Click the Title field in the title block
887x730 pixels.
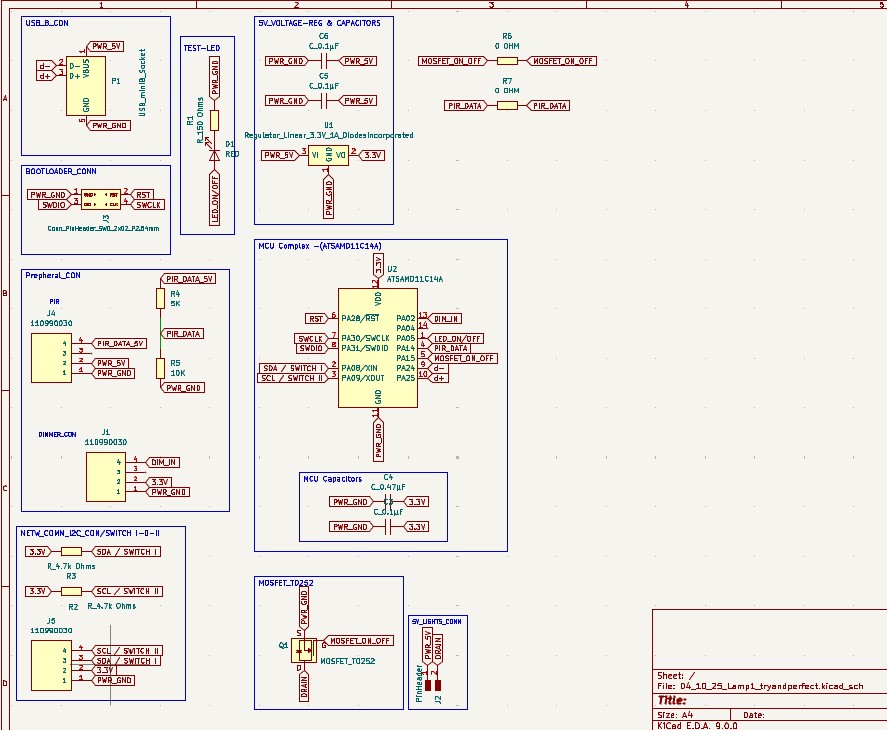coord(671,700)
